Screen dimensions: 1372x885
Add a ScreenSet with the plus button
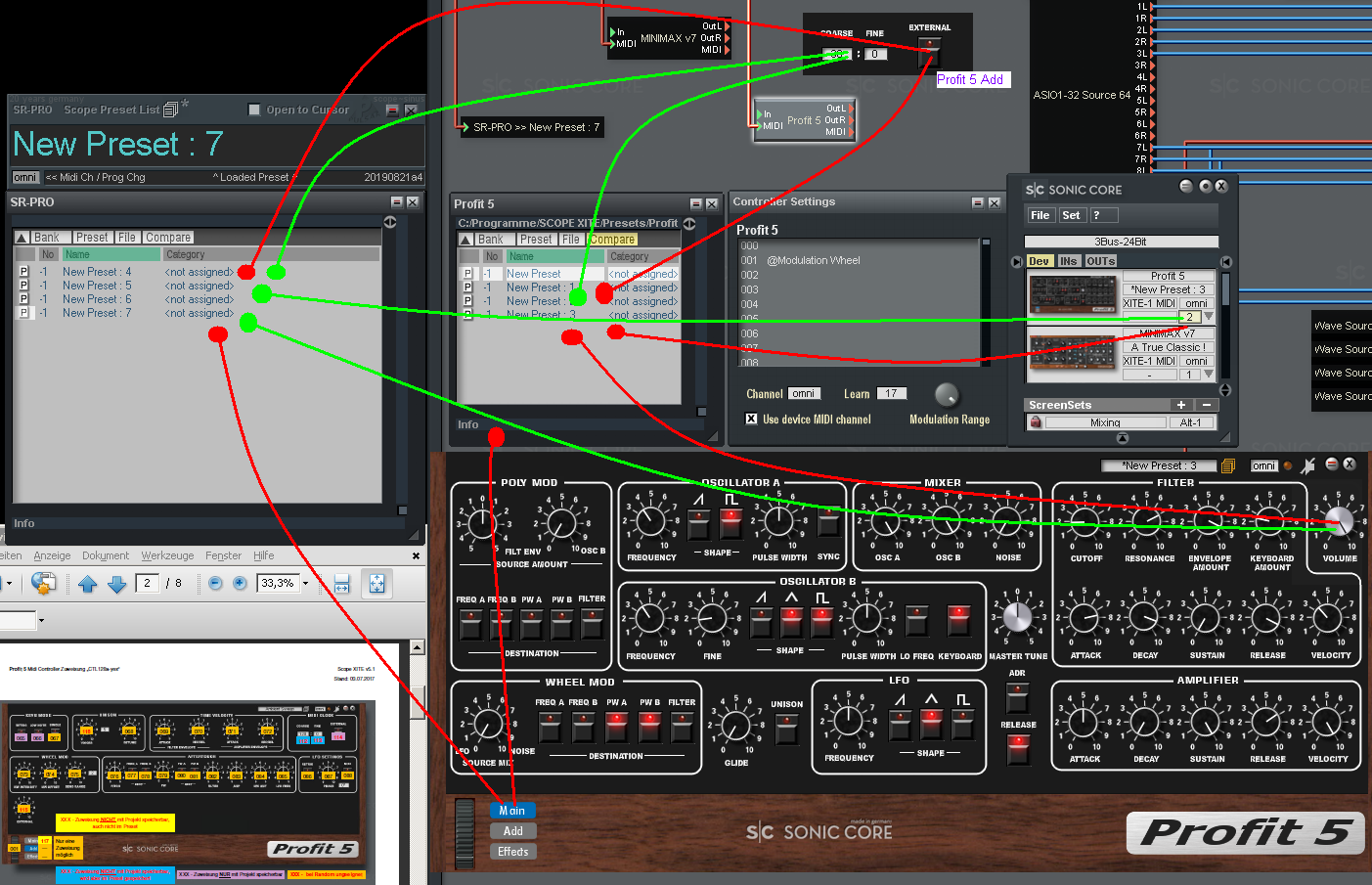tap(1181, 405)
